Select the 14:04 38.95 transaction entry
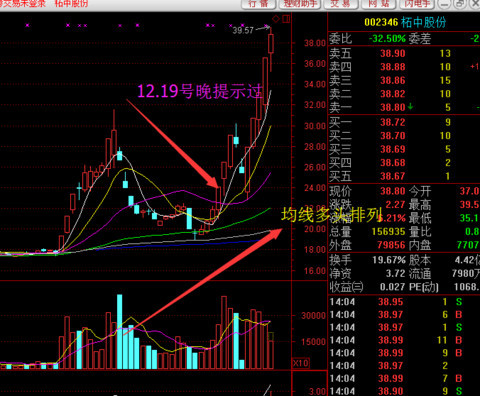This screenshot has width=480, height=396. tap(404, 302)
